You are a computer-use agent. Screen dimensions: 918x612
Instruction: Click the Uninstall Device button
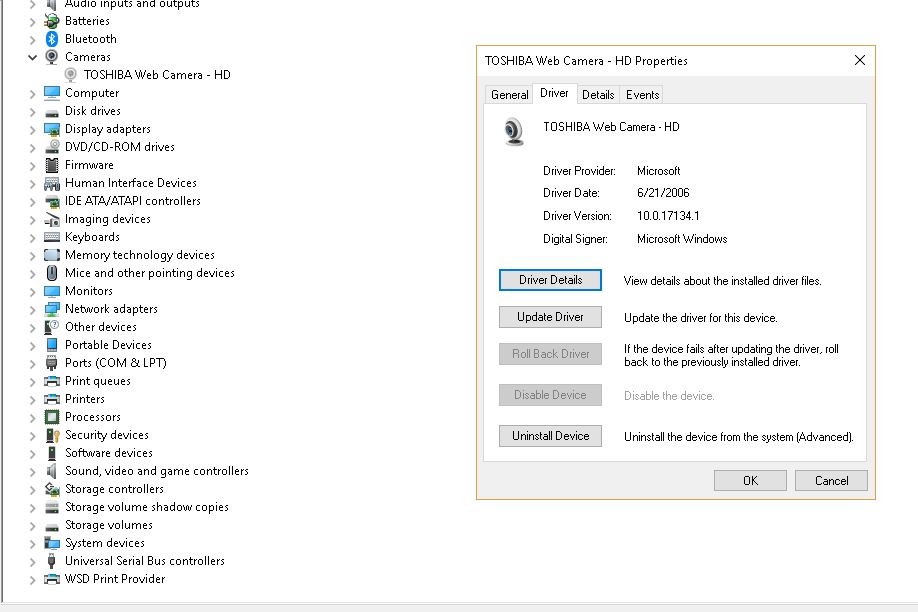[550, 436]
